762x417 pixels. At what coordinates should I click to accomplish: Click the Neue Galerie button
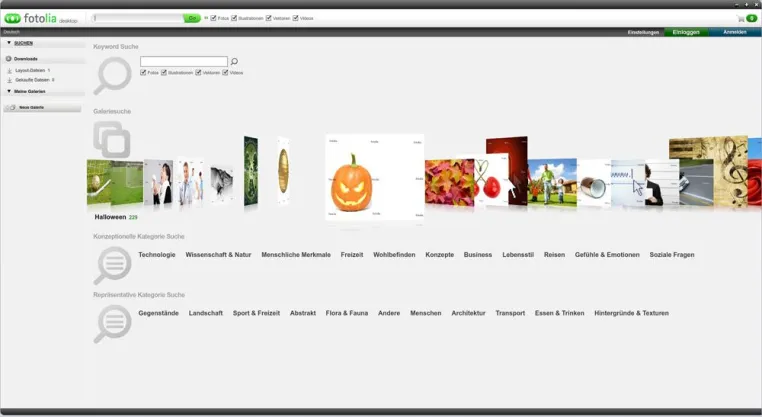(42, 107)
